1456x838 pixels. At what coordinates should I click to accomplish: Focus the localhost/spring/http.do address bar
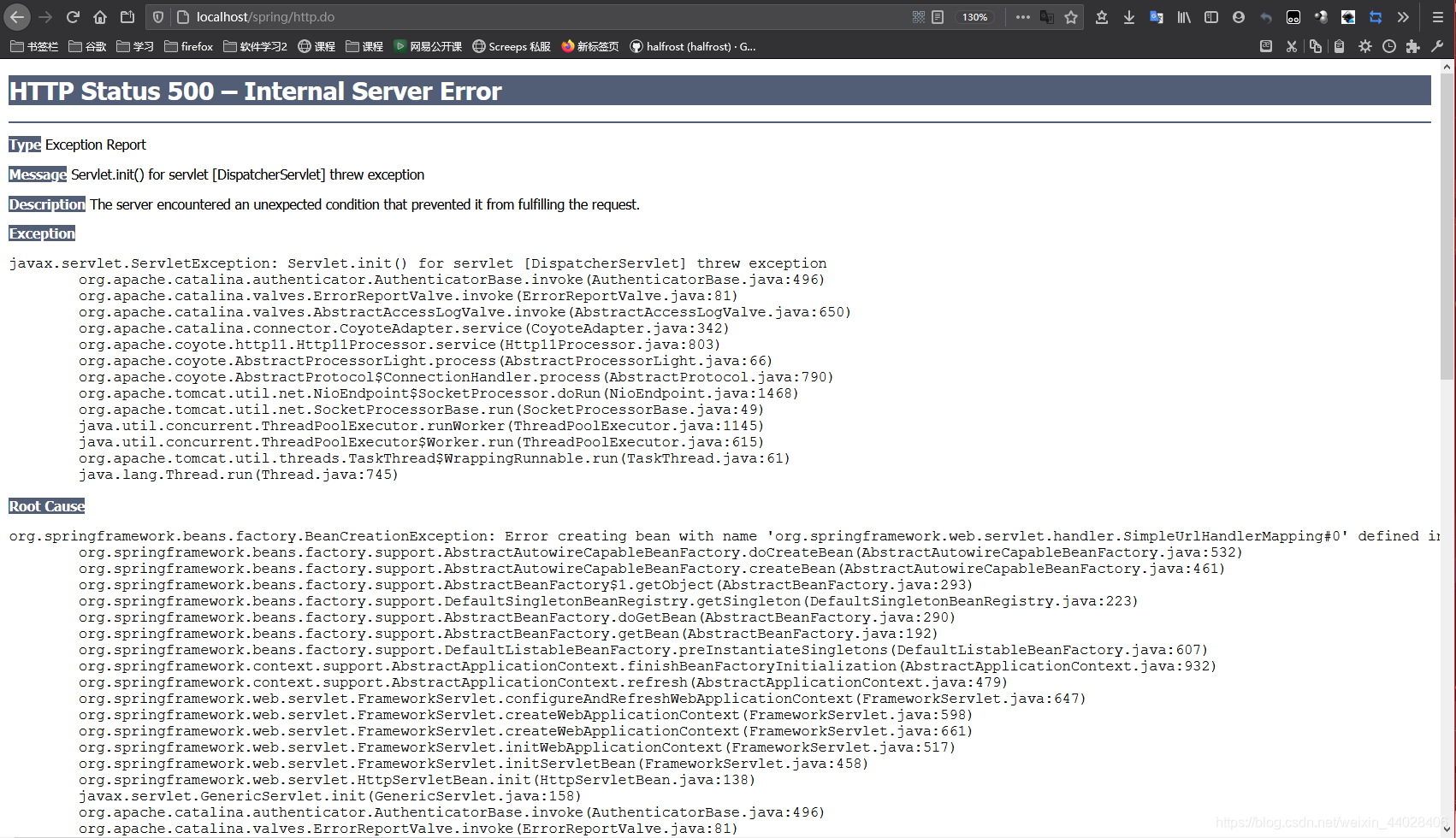[547, 17]
